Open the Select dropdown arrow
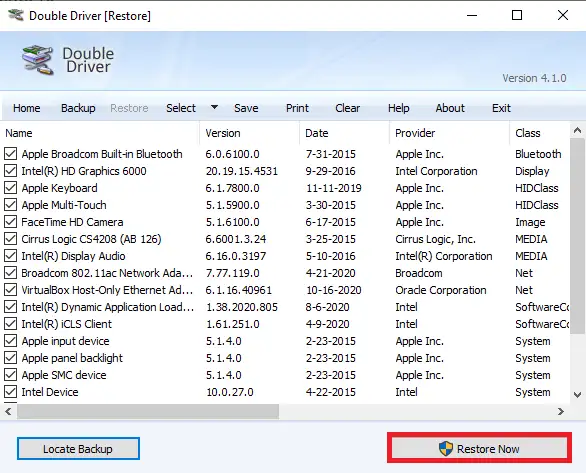 (x=214, y=107)
